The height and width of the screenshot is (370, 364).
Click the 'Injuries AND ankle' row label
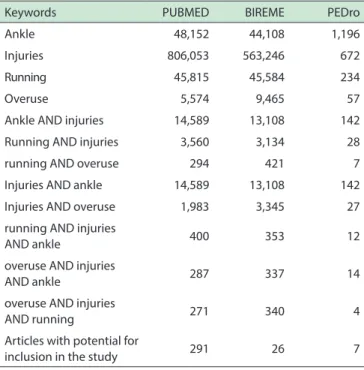(x=53, y=185)
